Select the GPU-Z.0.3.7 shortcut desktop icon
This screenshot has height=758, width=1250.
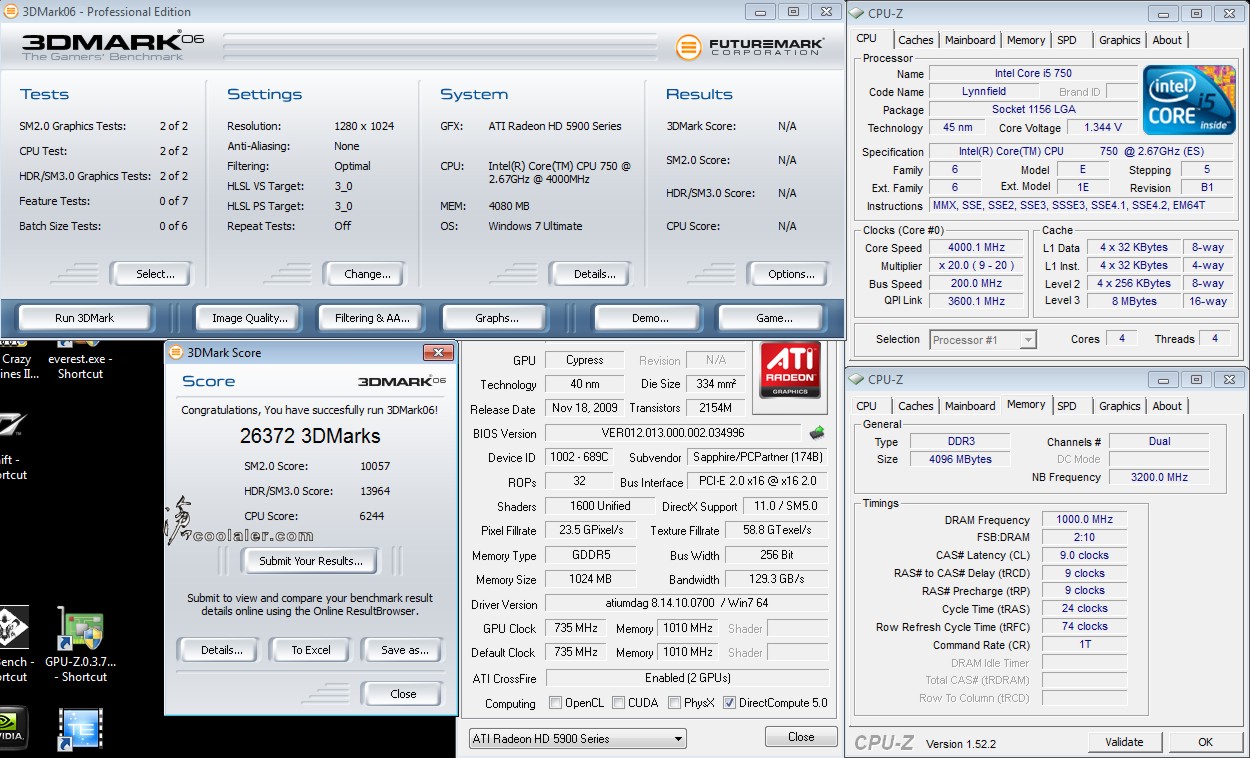coord(81,646)
